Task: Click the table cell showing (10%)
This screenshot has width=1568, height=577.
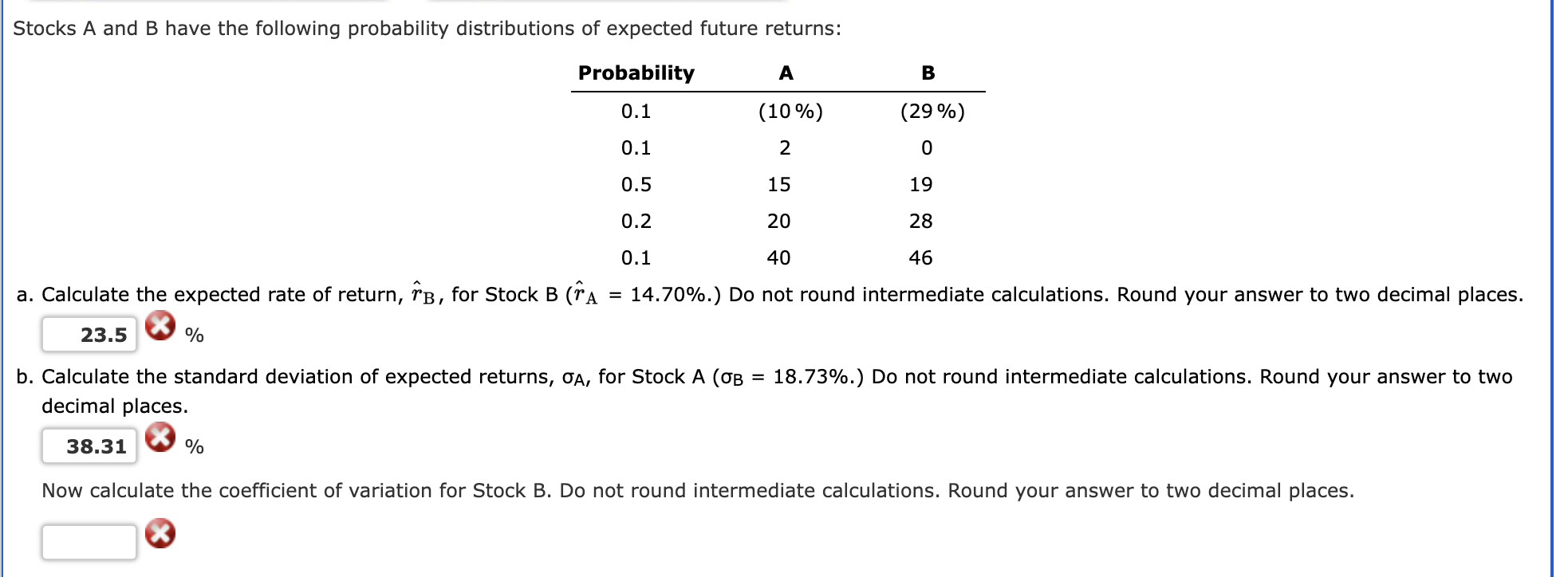Action: pyautogui.click(x=790, y=110)
